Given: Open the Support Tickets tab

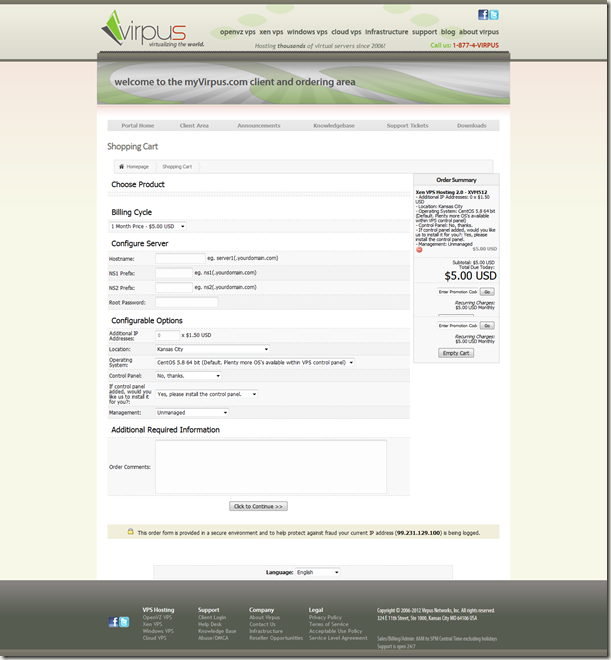Looking at the screenshot, I should point(407,125).
